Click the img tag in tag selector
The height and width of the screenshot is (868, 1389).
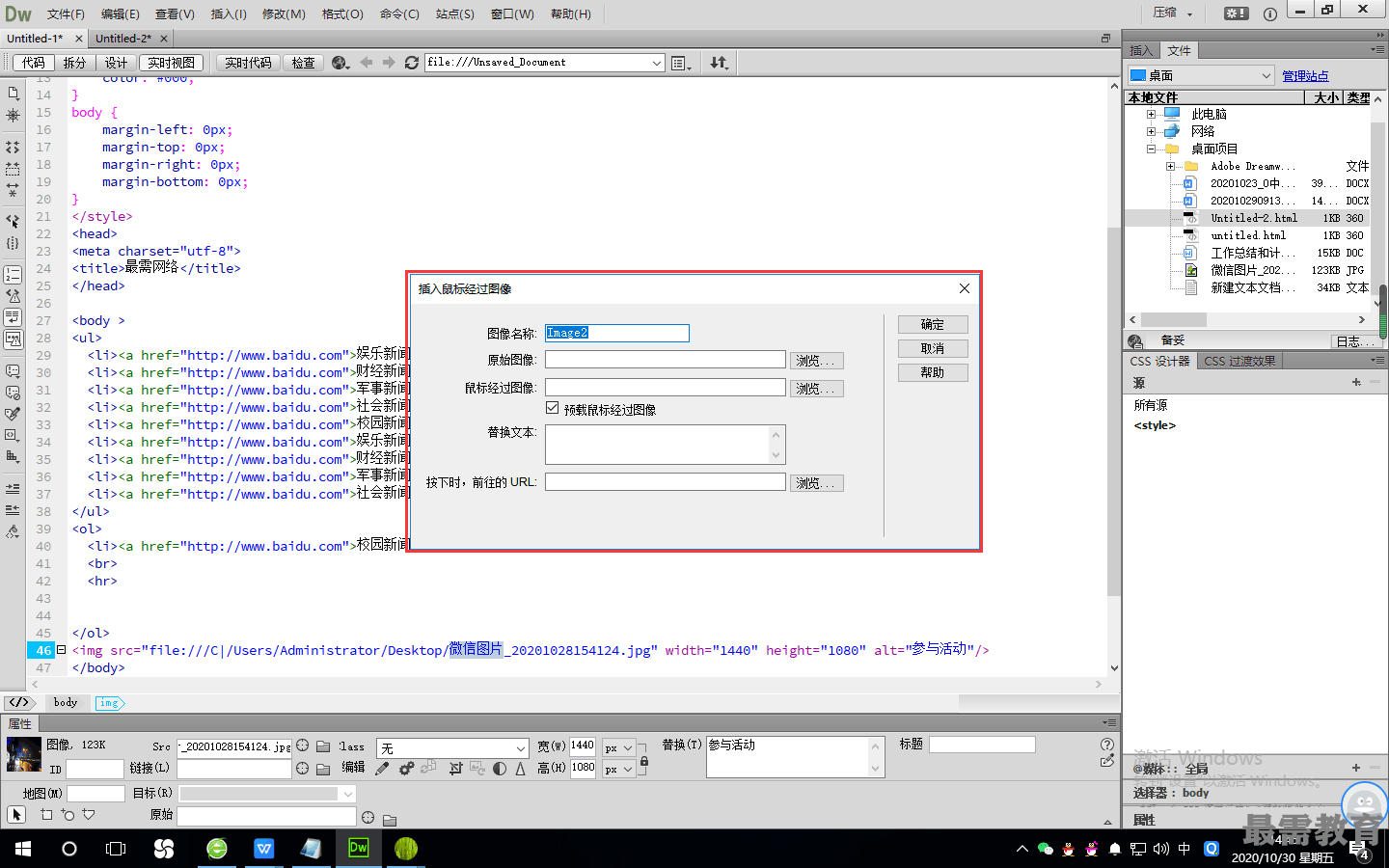(x=110, y=703)
